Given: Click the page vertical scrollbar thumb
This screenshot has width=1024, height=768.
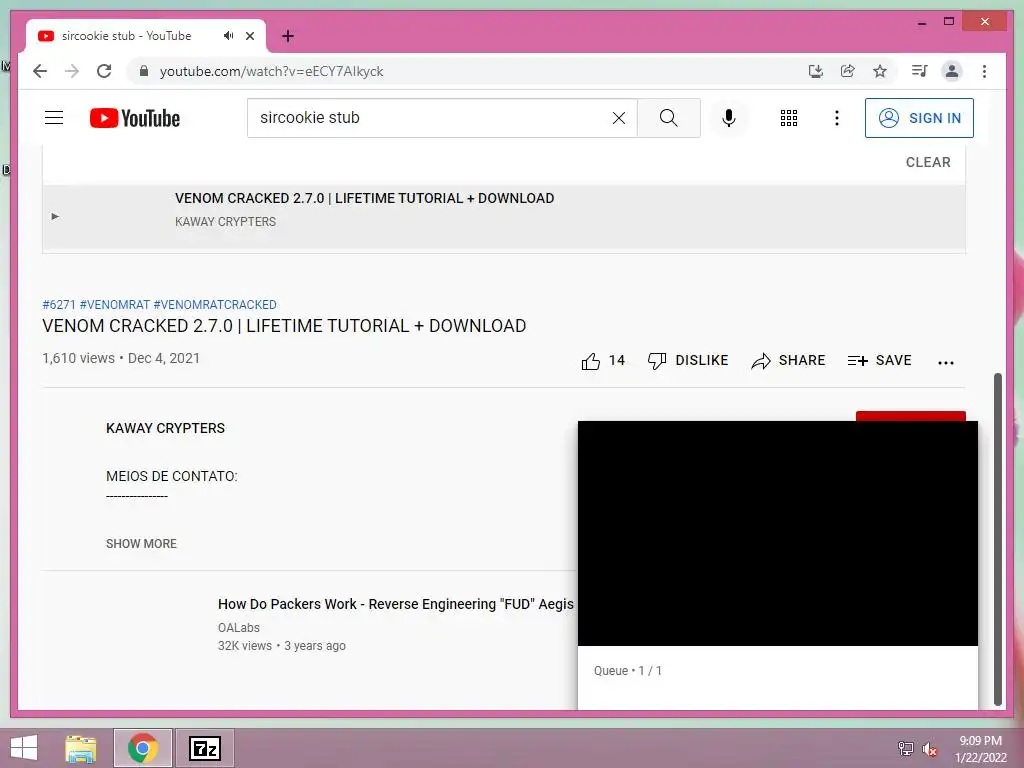Looking at the screenshot, I should coord(997,539).
